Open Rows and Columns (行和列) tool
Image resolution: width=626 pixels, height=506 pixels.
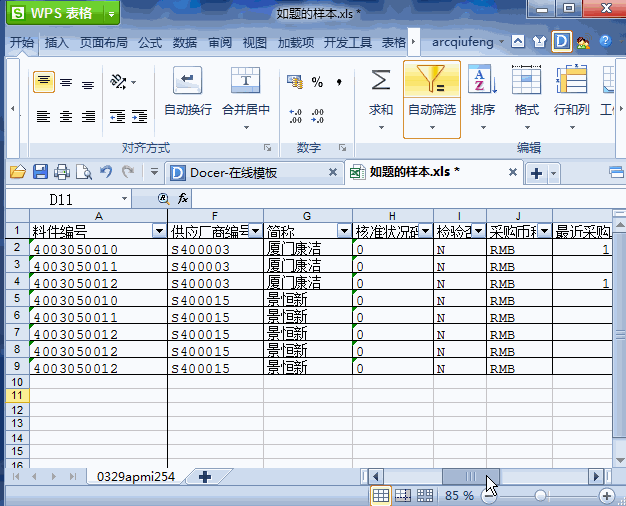[572, 91]
